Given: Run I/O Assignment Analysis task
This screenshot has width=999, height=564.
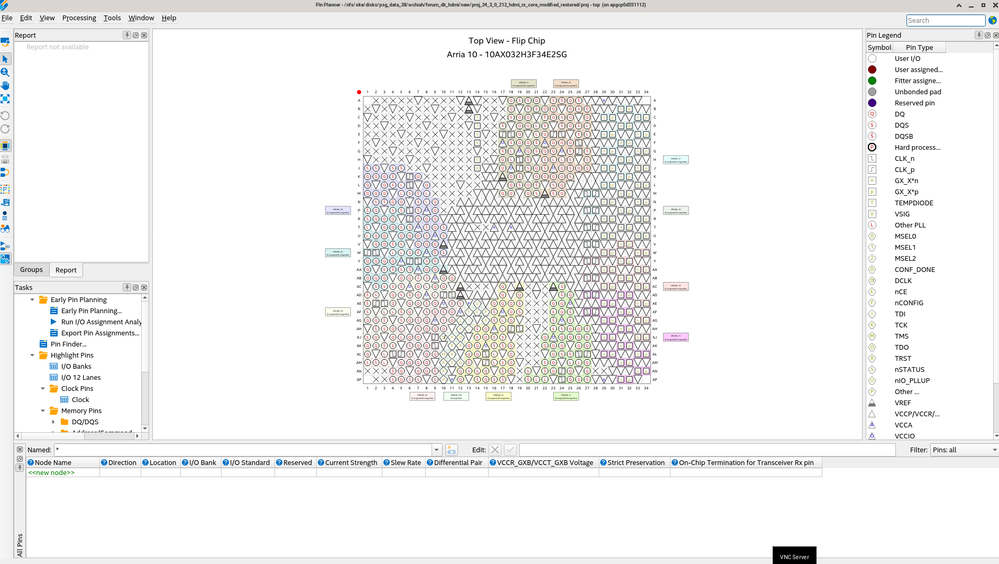Looking at the screenshot, I should (x=101, y=322).
